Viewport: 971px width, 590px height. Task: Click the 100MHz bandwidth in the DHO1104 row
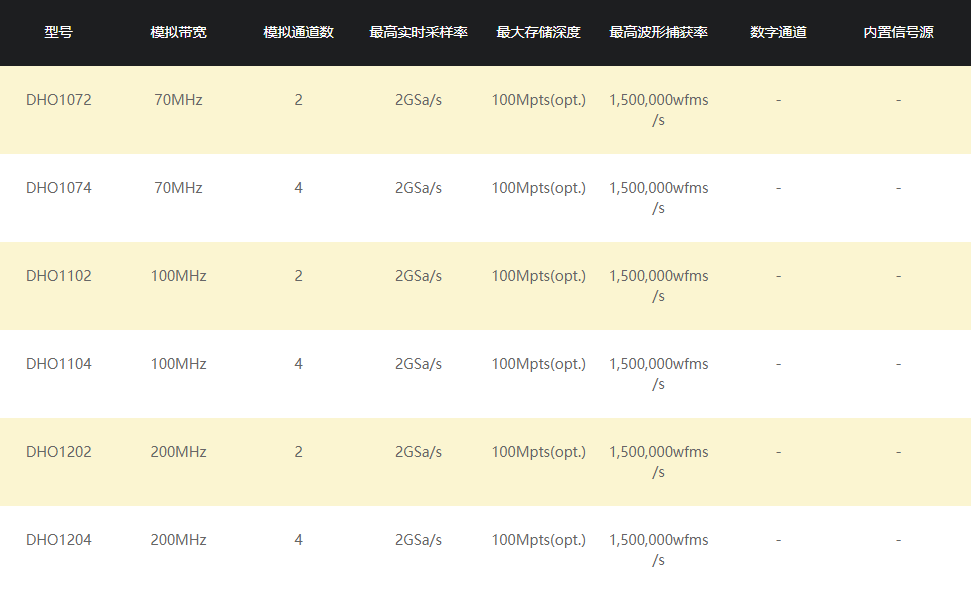click(178, 364)
